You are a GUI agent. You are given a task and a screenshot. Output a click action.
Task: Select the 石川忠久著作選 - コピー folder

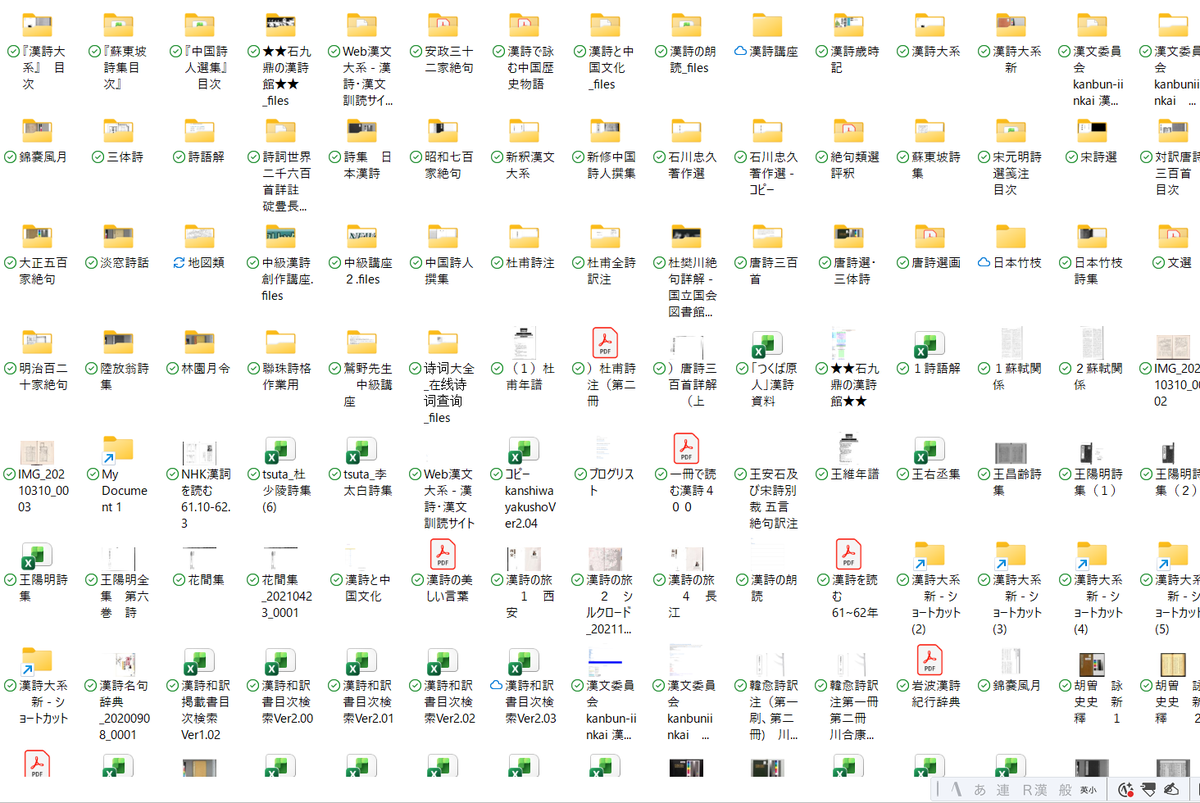pyautogui.click(x=768, y=130)
